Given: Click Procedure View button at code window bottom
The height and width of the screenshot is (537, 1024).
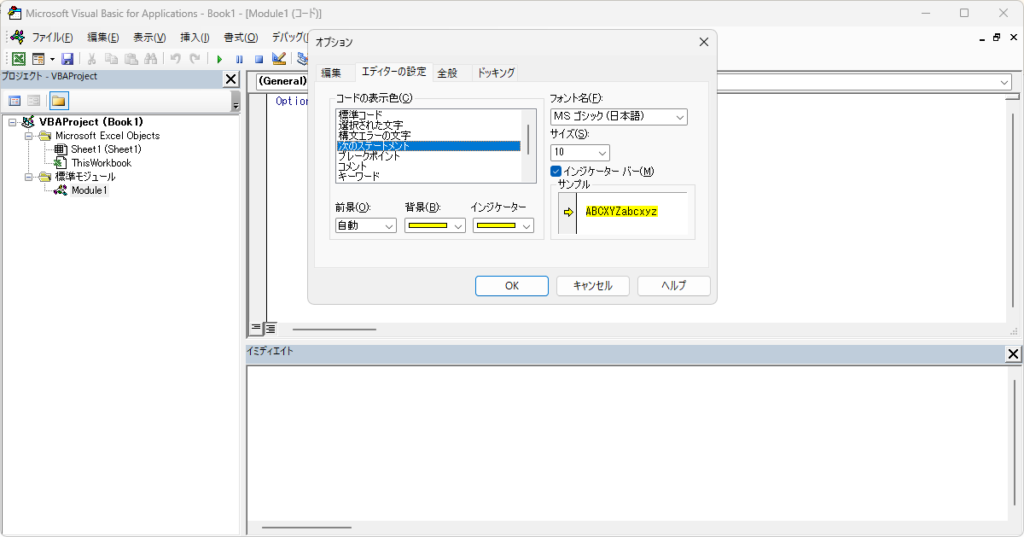Looking at the screenshot, I should click(x=256, y=328).
